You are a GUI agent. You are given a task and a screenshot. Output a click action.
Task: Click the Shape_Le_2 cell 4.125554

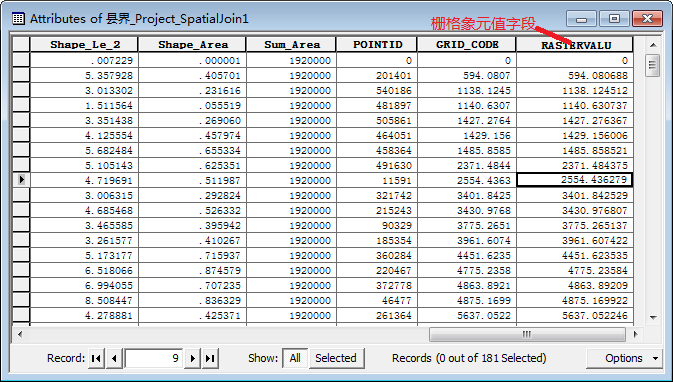[84, 136]
